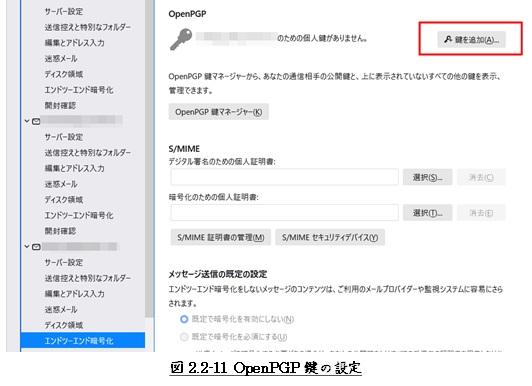This screenshot has height=386, width=532.
Task: Click the 暗号化のための個人証明書 input field
Action: [x=284, y=213]
